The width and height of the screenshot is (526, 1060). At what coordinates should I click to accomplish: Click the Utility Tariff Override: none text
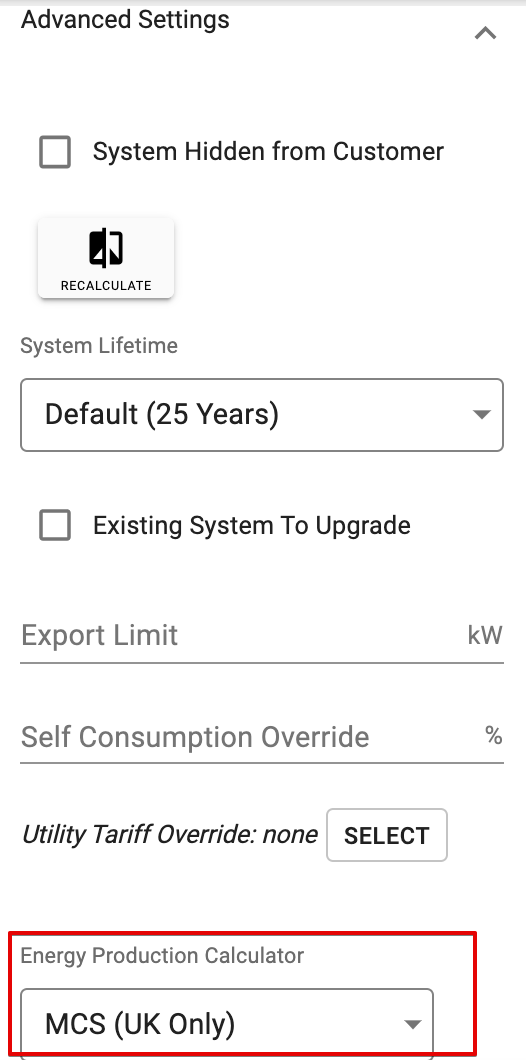170,834
